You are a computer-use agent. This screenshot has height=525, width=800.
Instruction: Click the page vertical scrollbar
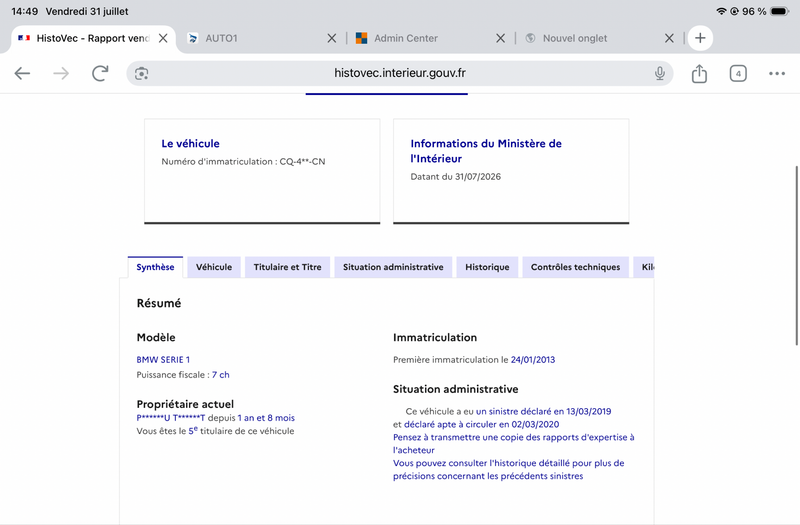(x=796, y=255)
